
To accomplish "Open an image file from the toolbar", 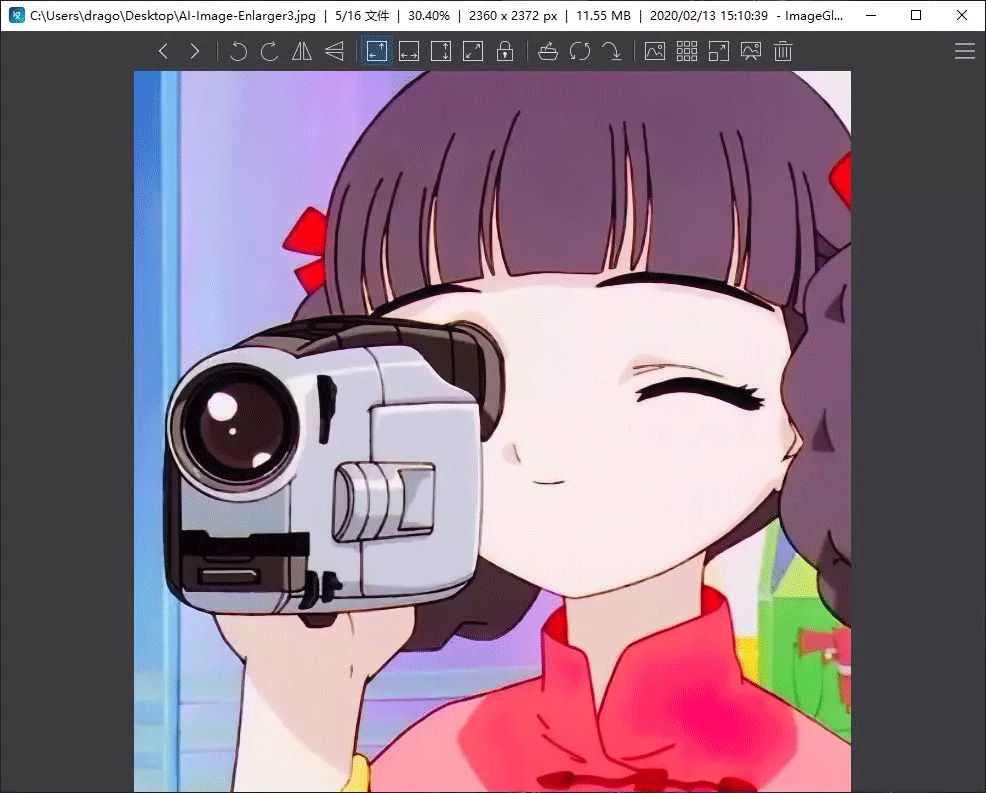I will pos(548,51).
